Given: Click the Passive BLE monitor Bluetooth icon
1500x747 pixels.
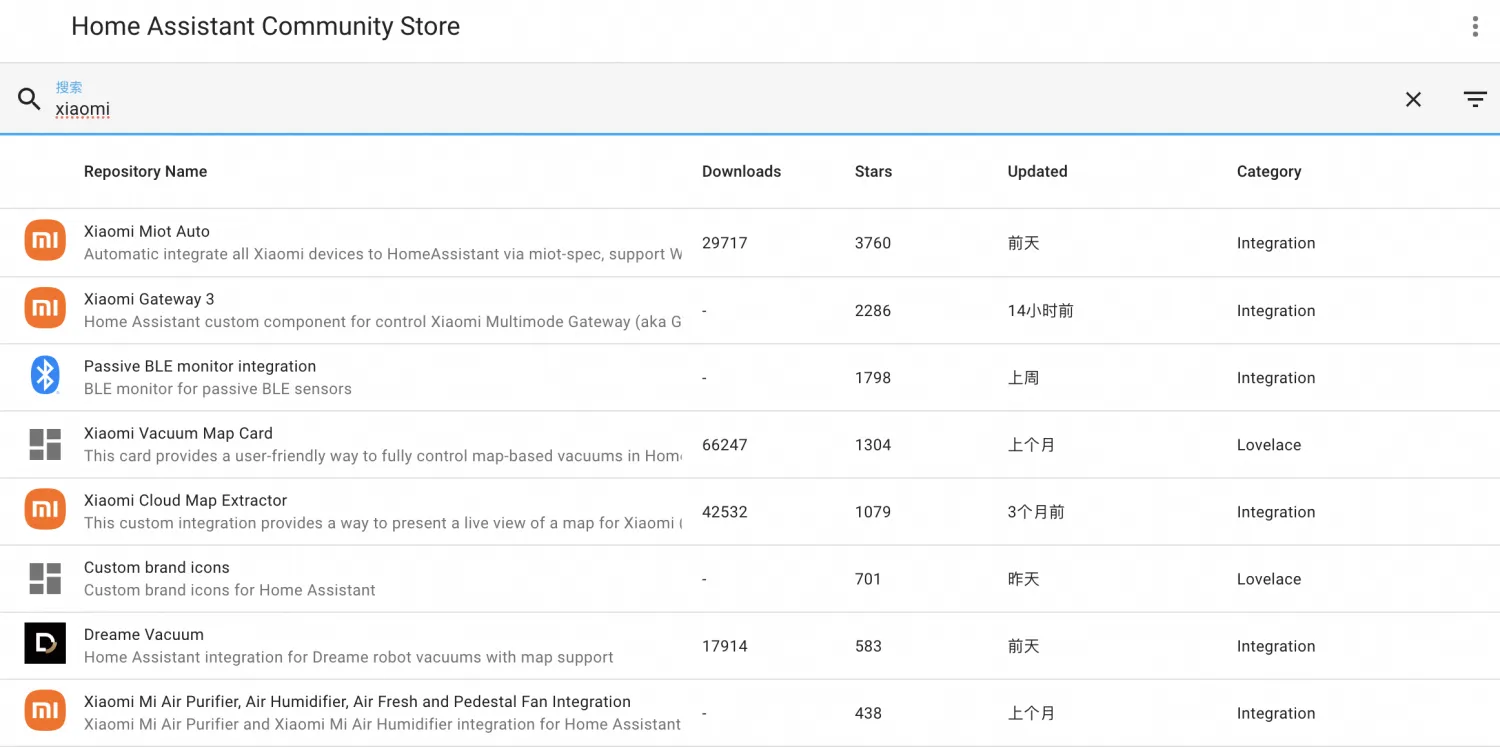Looking at the screenshot, I should pos(45,375).
